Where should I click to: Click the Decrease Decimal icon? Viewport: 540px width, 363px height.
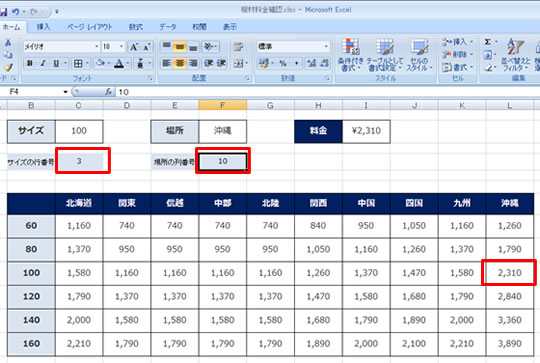324,63
